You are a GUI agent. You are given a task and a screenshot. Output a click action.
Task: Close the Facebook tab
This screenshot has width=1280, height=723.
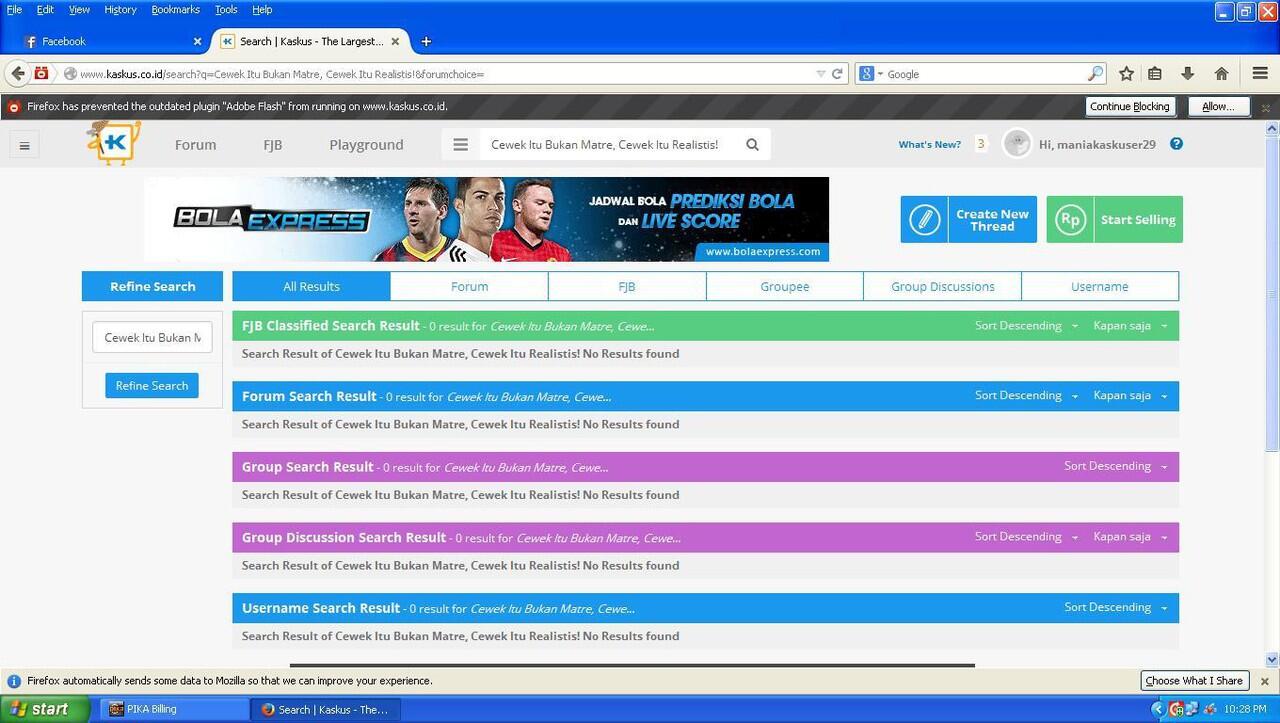197,41
